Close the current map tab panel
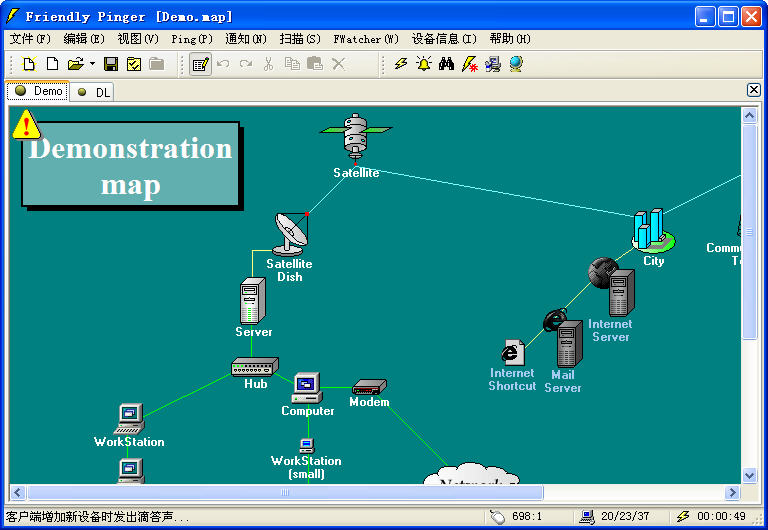Viewport: 768px width, 530px height. pyautogui.click(x=754, y=90)
